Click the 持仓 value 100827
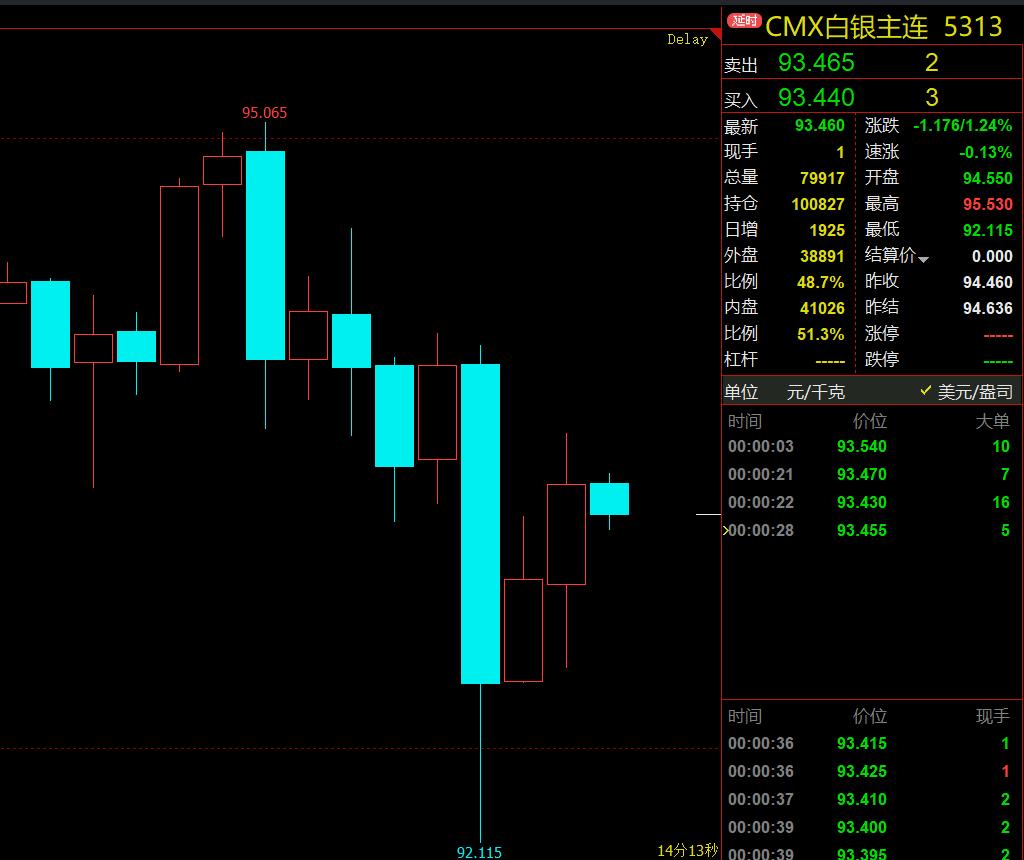Screen dimensions: 1024x860 [x=818, y=204]
